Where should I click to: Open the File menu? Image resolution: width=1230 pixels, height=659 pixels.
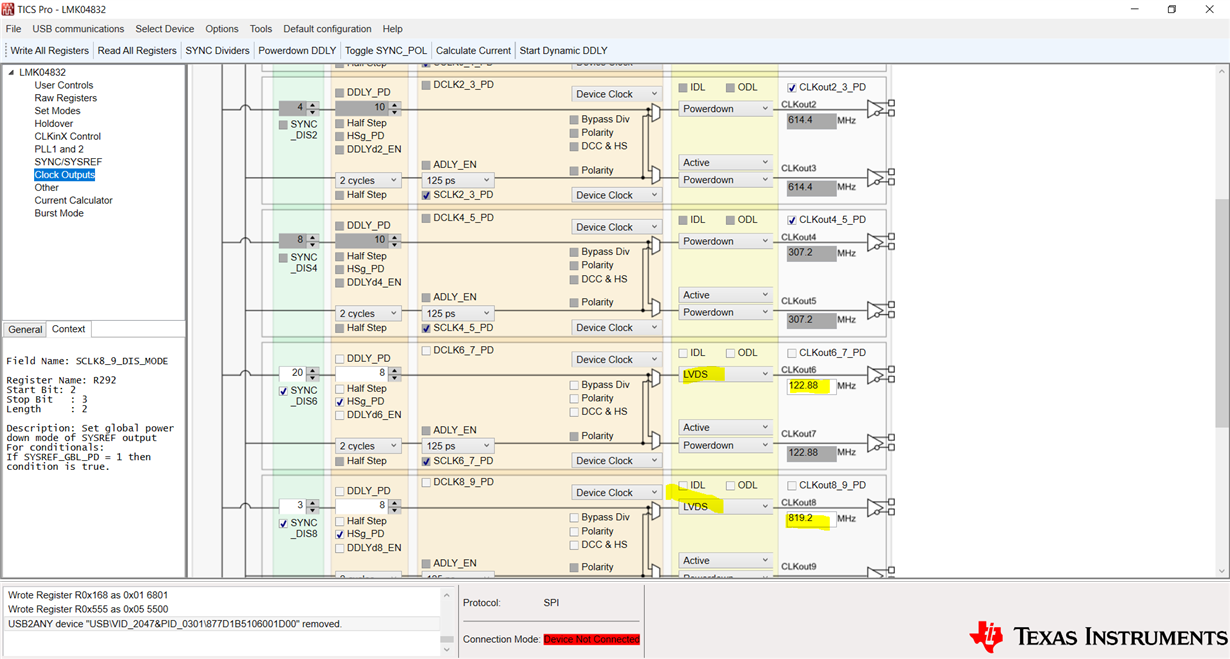pos(13,29)
